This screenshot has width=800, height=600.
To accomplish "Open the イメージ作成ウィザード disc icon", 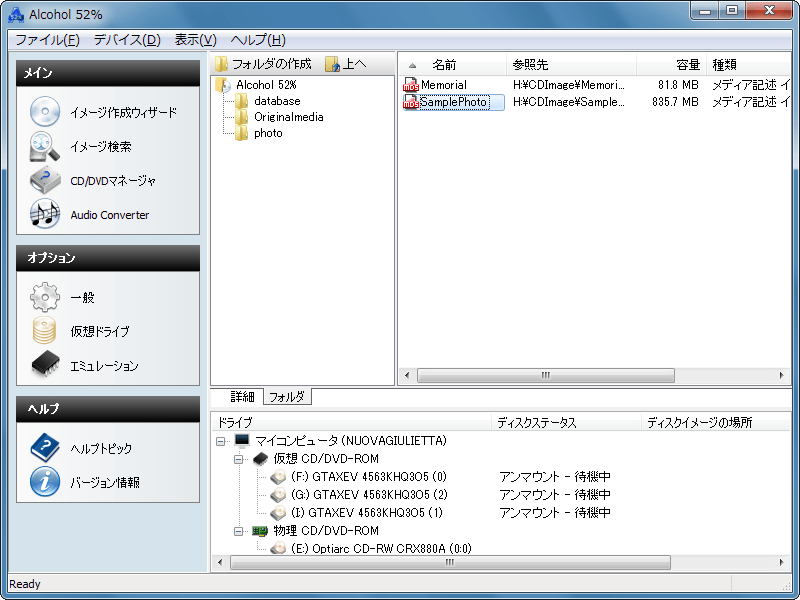I will point(45,111).
